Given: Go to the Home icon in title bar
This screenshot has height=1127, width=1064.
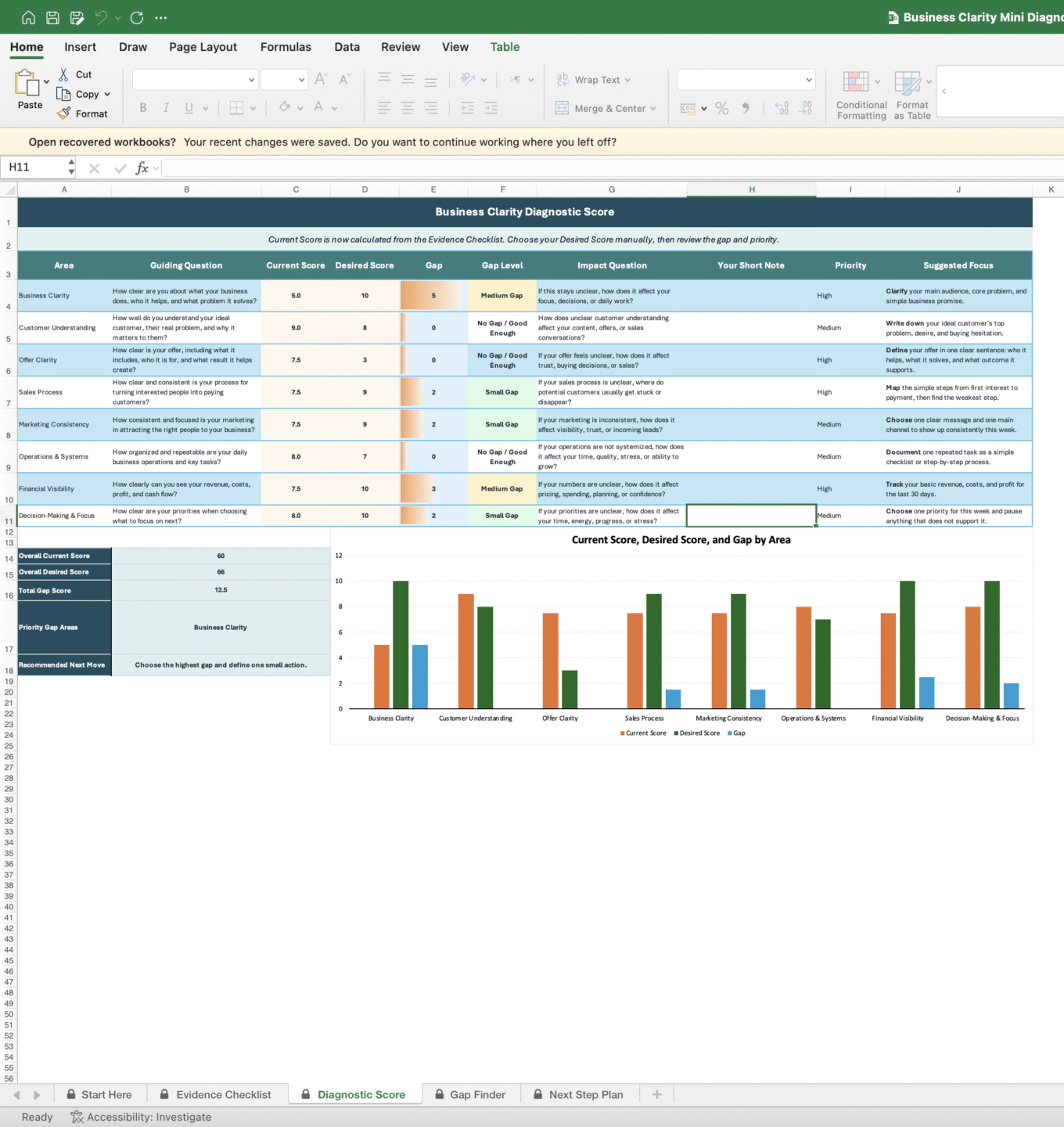Looking at the screenshot, I should (x=29, y=17).
